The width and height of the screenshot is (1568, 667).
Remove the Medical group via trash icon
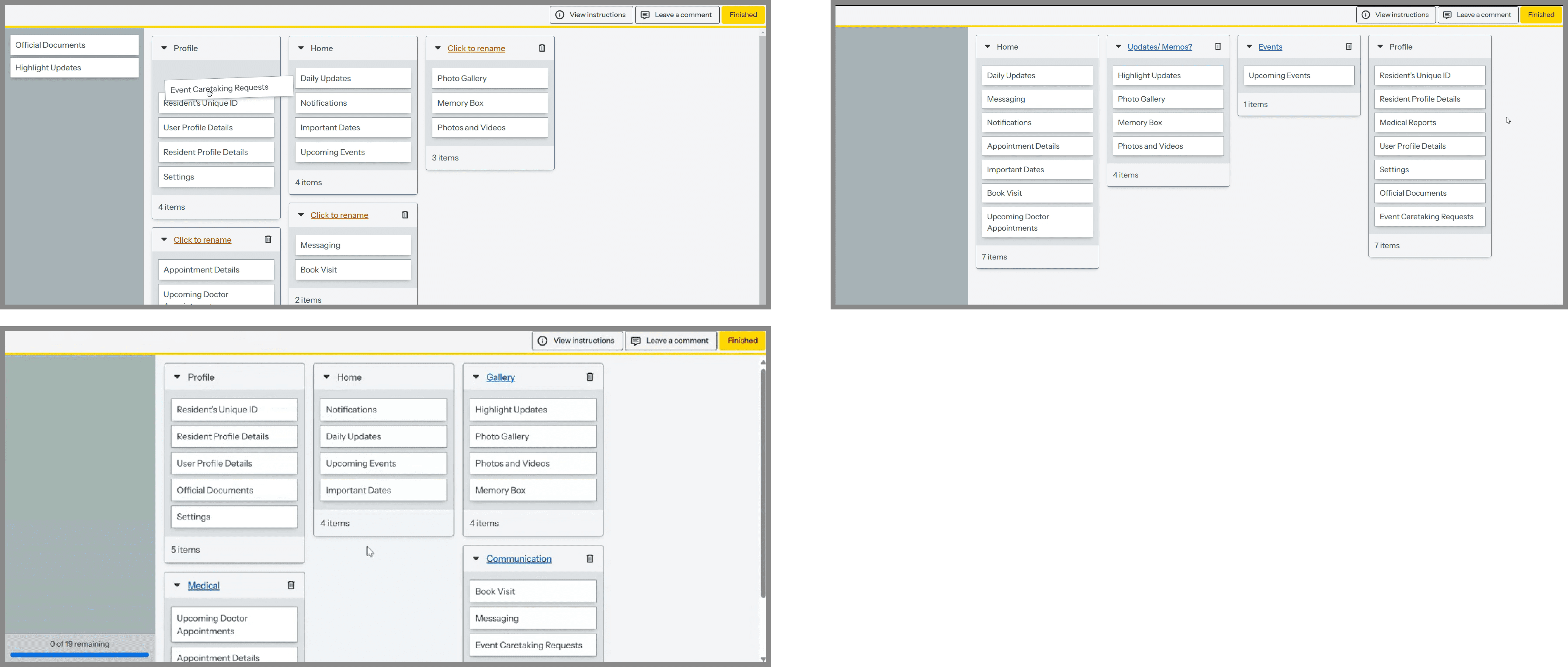(x=291, y=585)
